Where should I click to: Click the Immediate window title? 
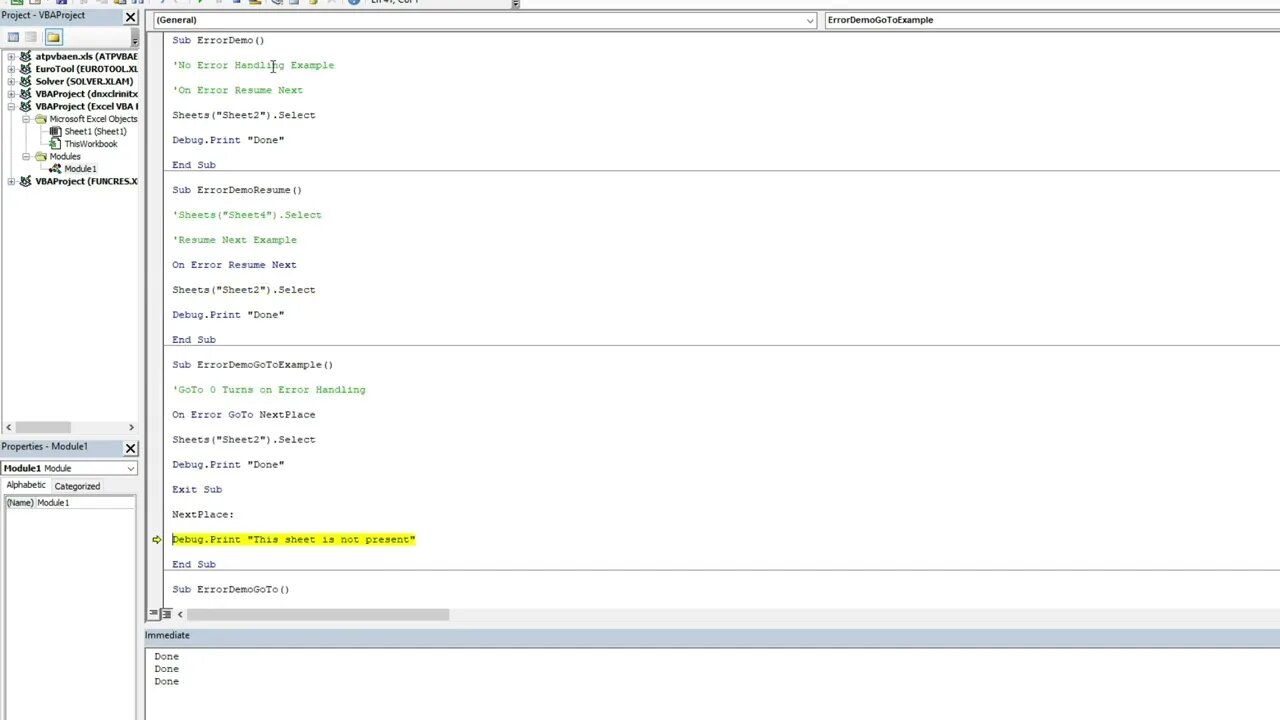click(x=167, y=636)
